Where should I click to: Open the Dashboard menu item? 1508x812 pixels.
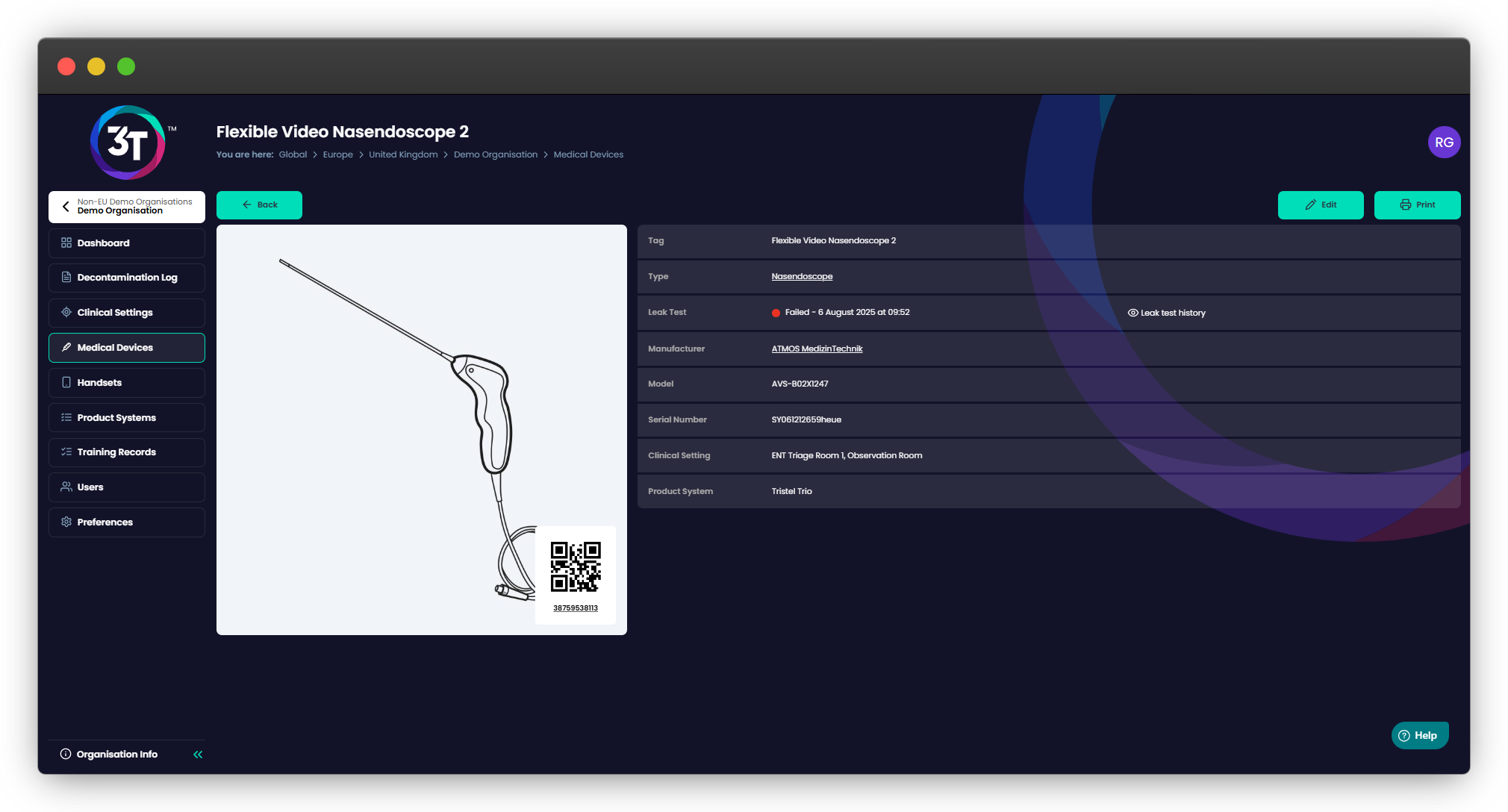tap(127, 243)
